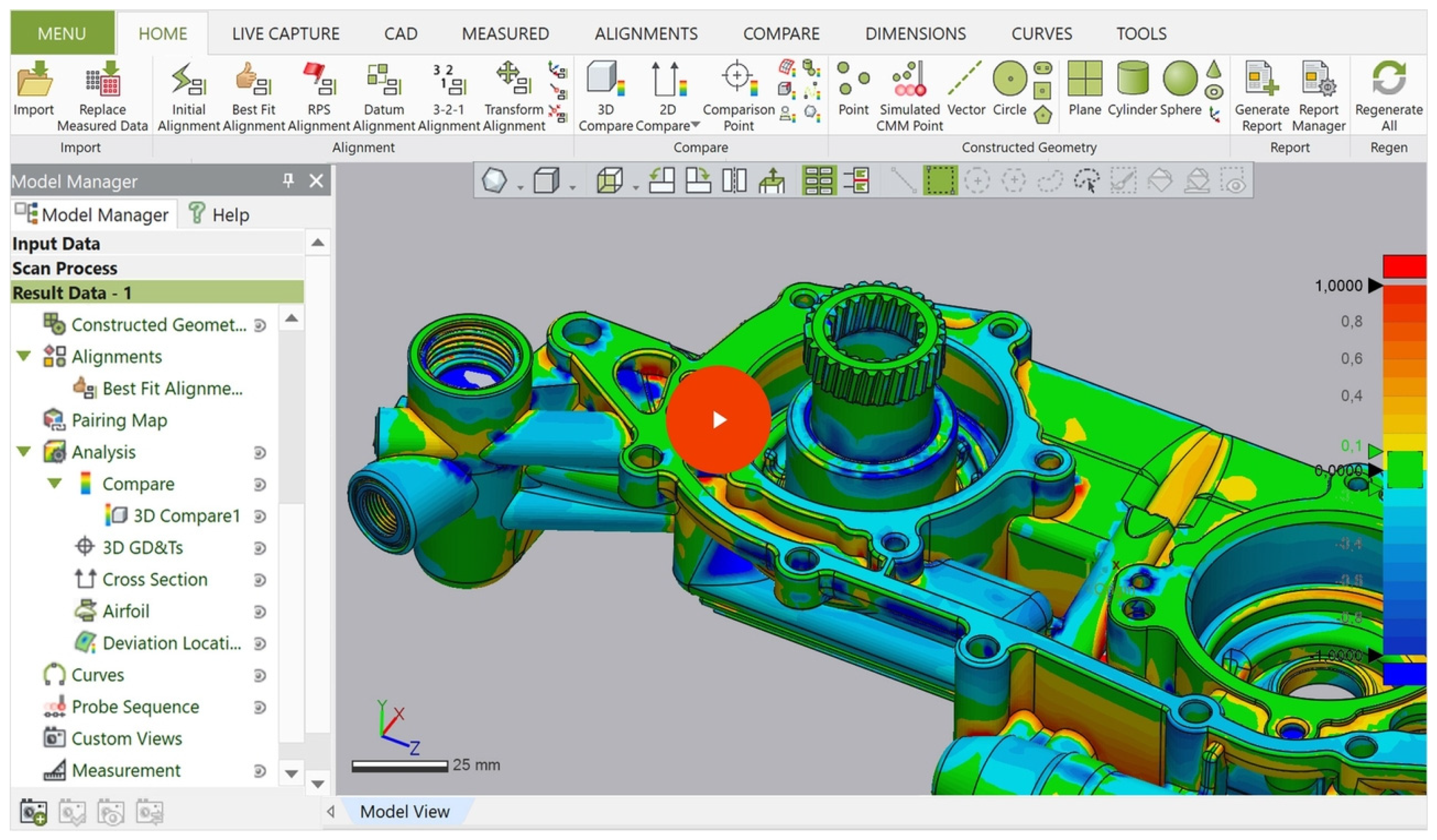1437x840 pixels.
Task: Construct a Sphere geometry
Action: click(1180, 89)
